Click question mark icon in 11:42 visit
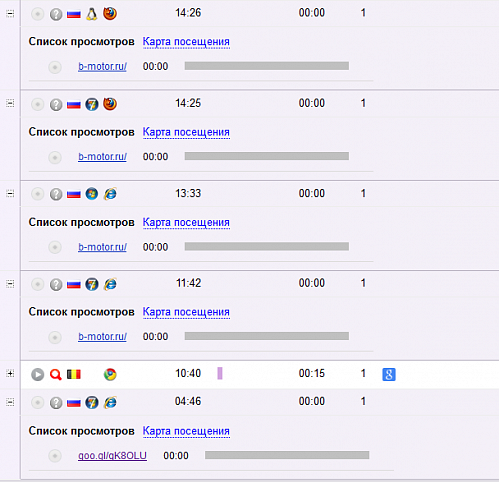 [x=56, y=285]
